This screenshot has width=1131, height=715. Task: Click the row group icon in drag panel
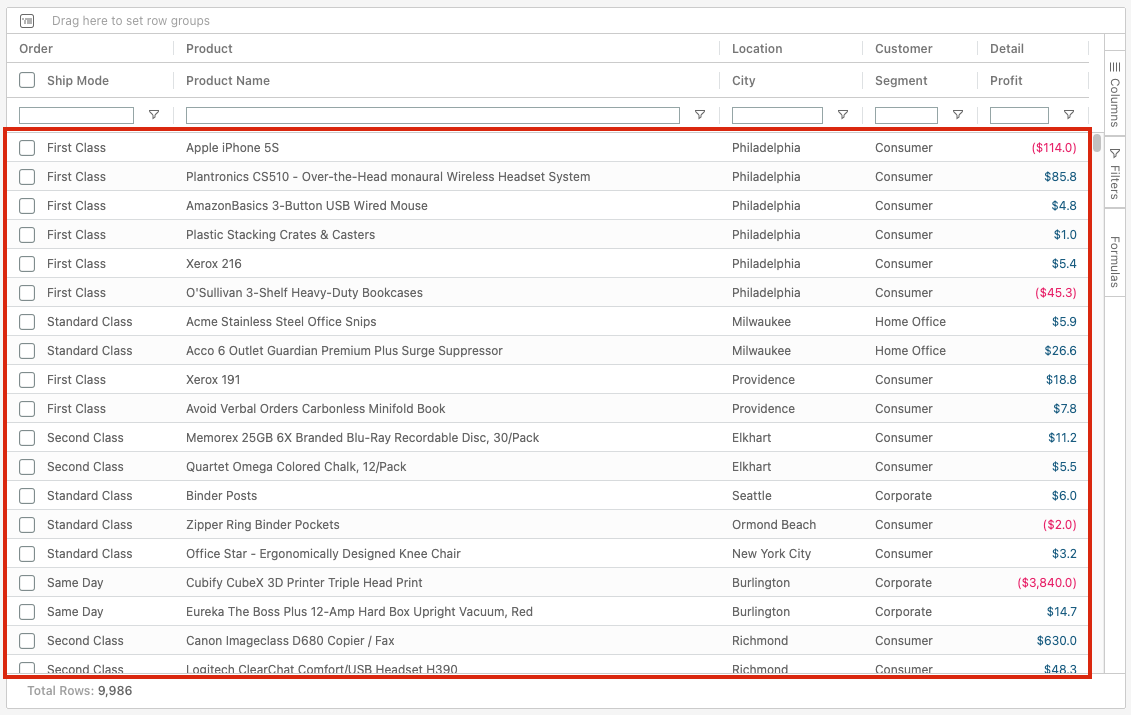pyautogui.click(x=27, y=21)
